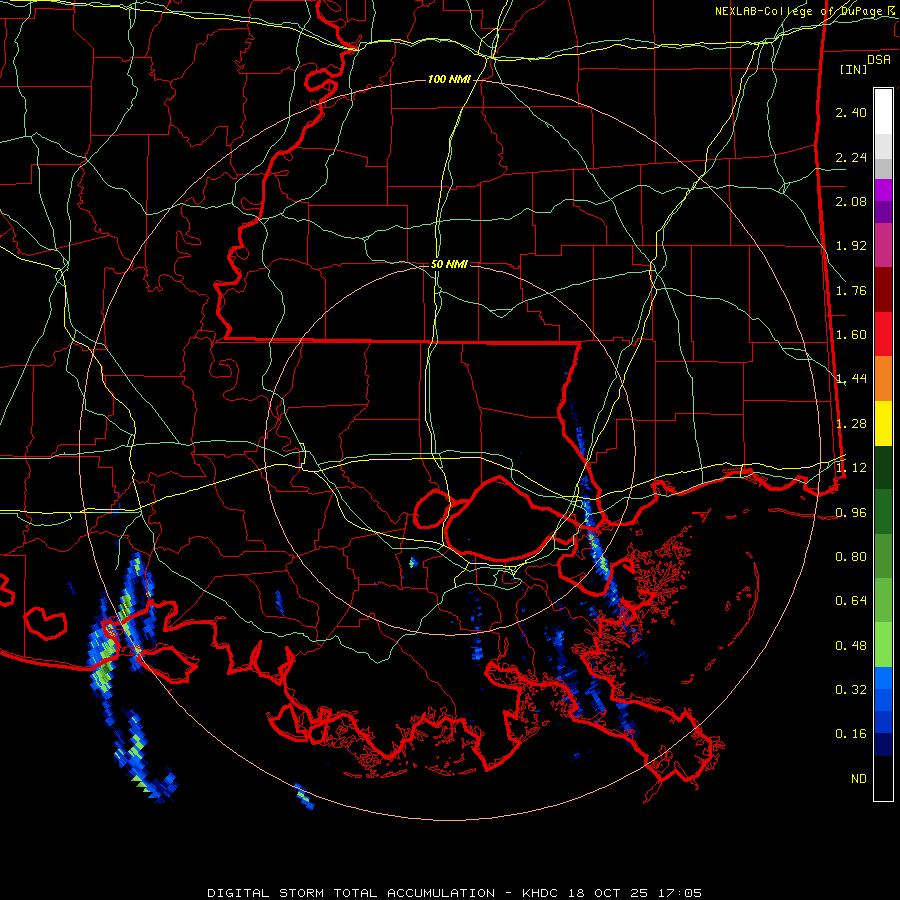The width and height of the screenshot is (900, 900).
Task: Click the light blue legend swatch beside 0.32
Action: (x=883, y=677)
